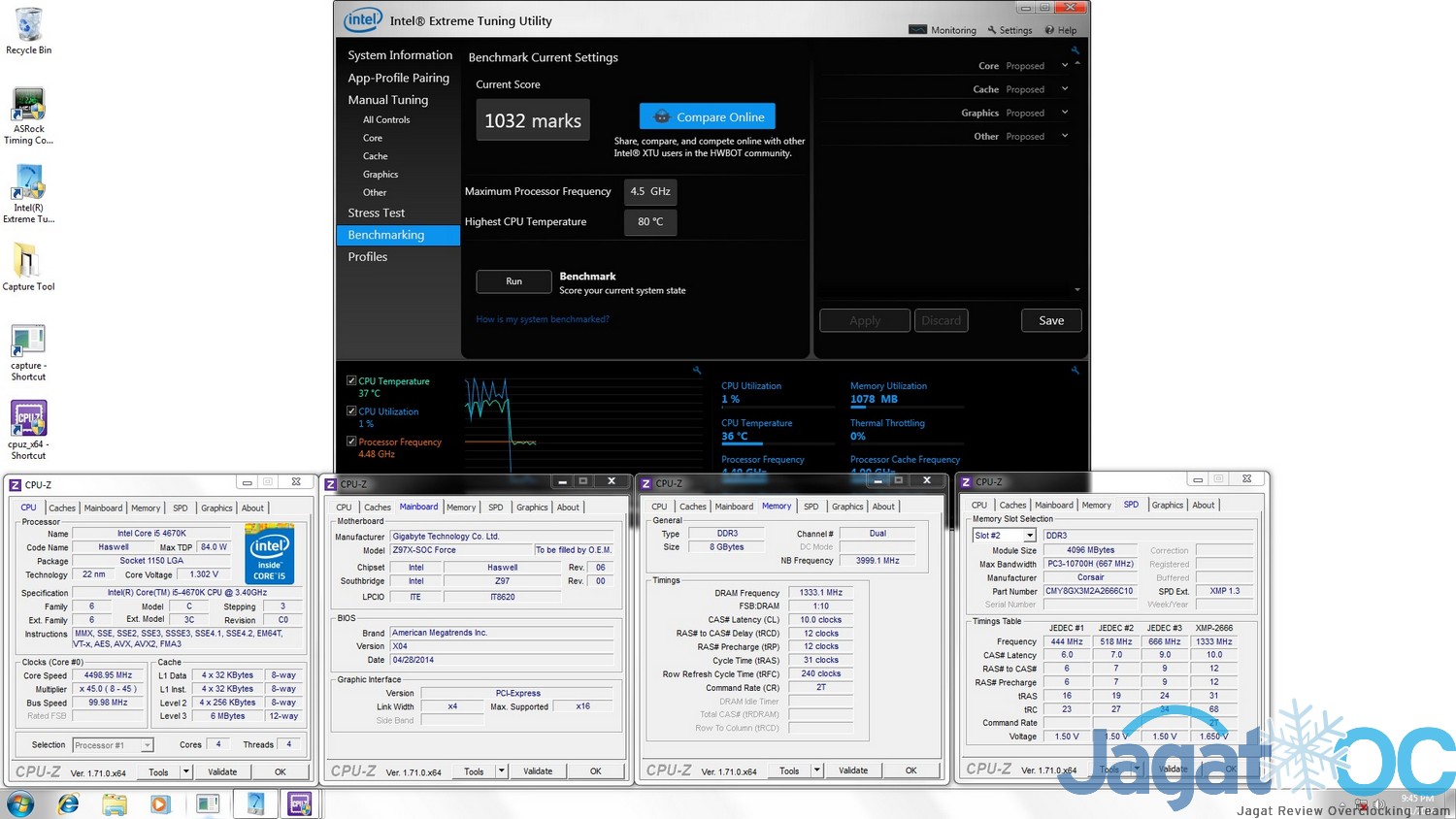
Task: Open the Tools dropdown arrow in the CPU-Z memory window
Action: click(x=817, y=770)
